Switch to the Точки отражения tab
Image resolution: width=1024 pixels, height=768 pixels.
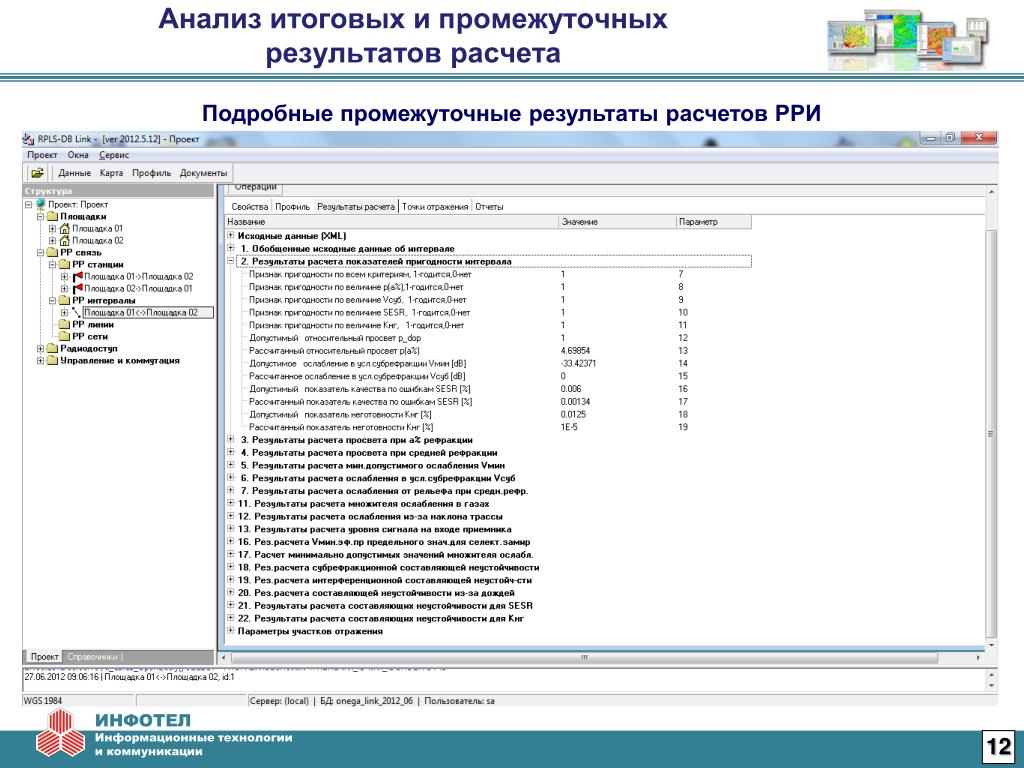click(x=435, y=206)
